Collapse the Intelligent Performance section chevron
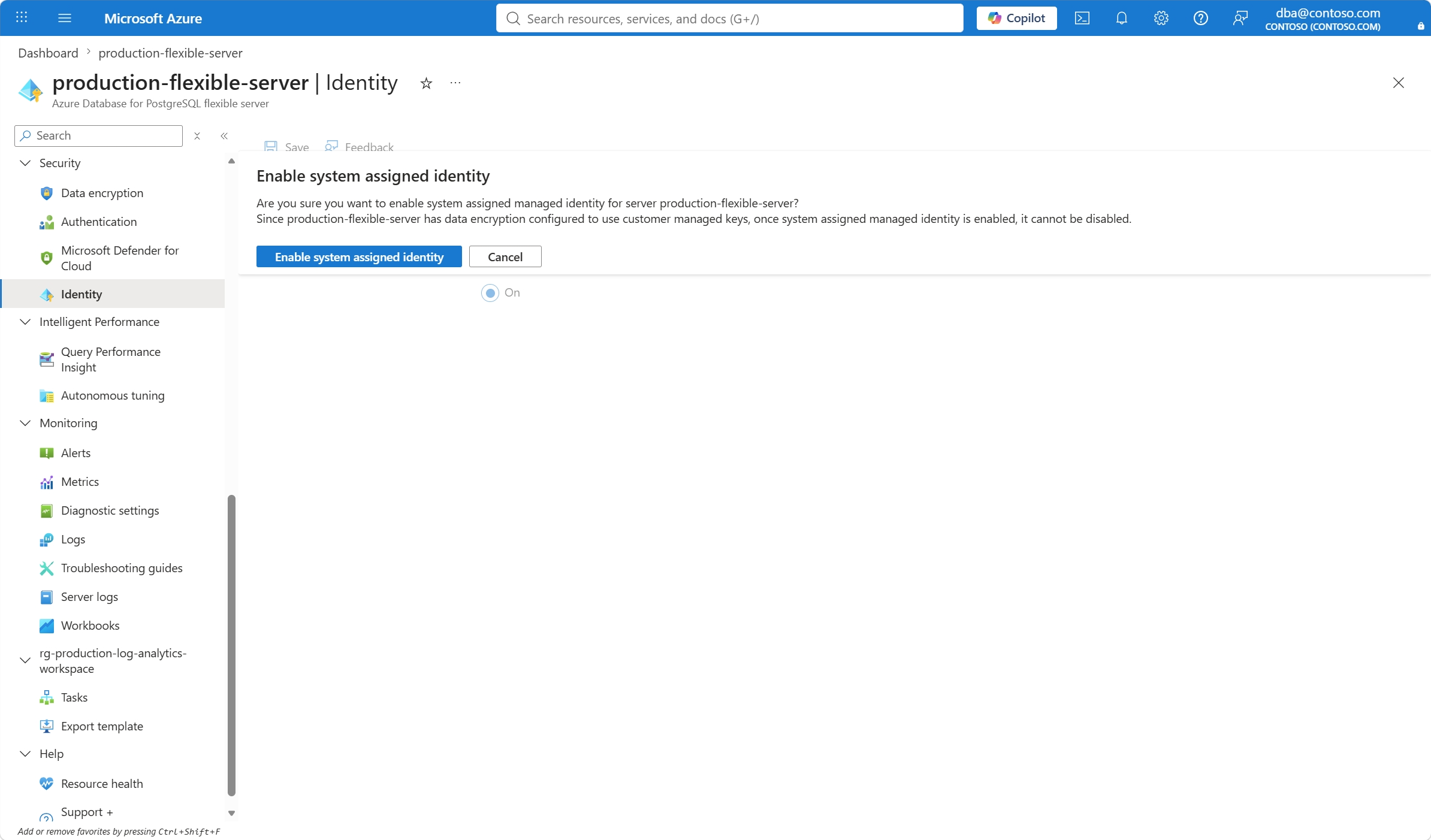Image resolution: width=1431 pixels, height=840 pixels. [25, 322]
